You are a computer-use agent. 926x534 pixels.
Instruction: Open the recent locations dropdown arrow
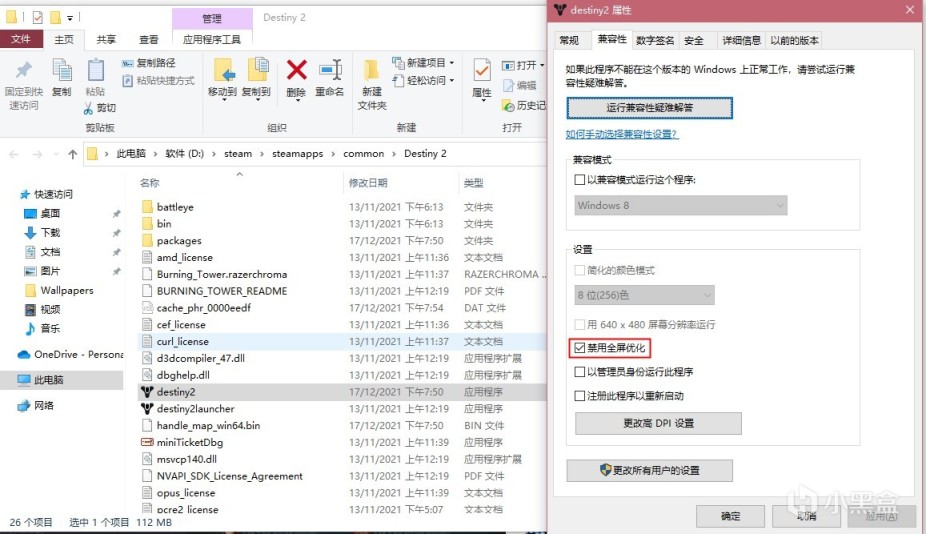coord(56,154)
